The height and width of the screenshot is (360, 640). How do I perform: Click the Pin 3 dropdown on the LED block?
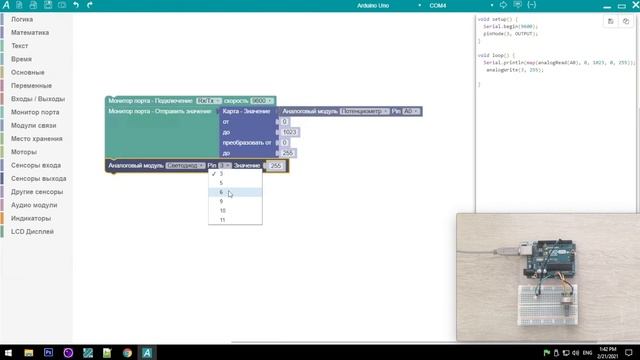pyautogui.click(x=225, y=165)
